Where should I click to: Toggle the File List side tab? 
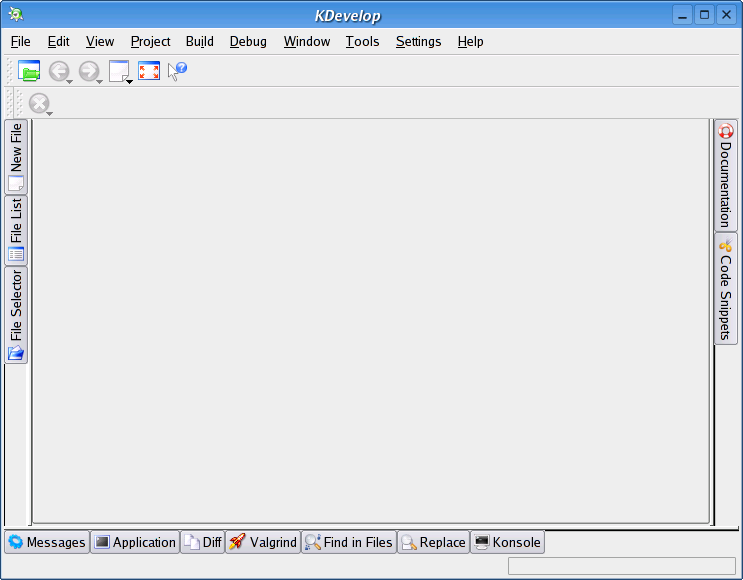(16, 230)
